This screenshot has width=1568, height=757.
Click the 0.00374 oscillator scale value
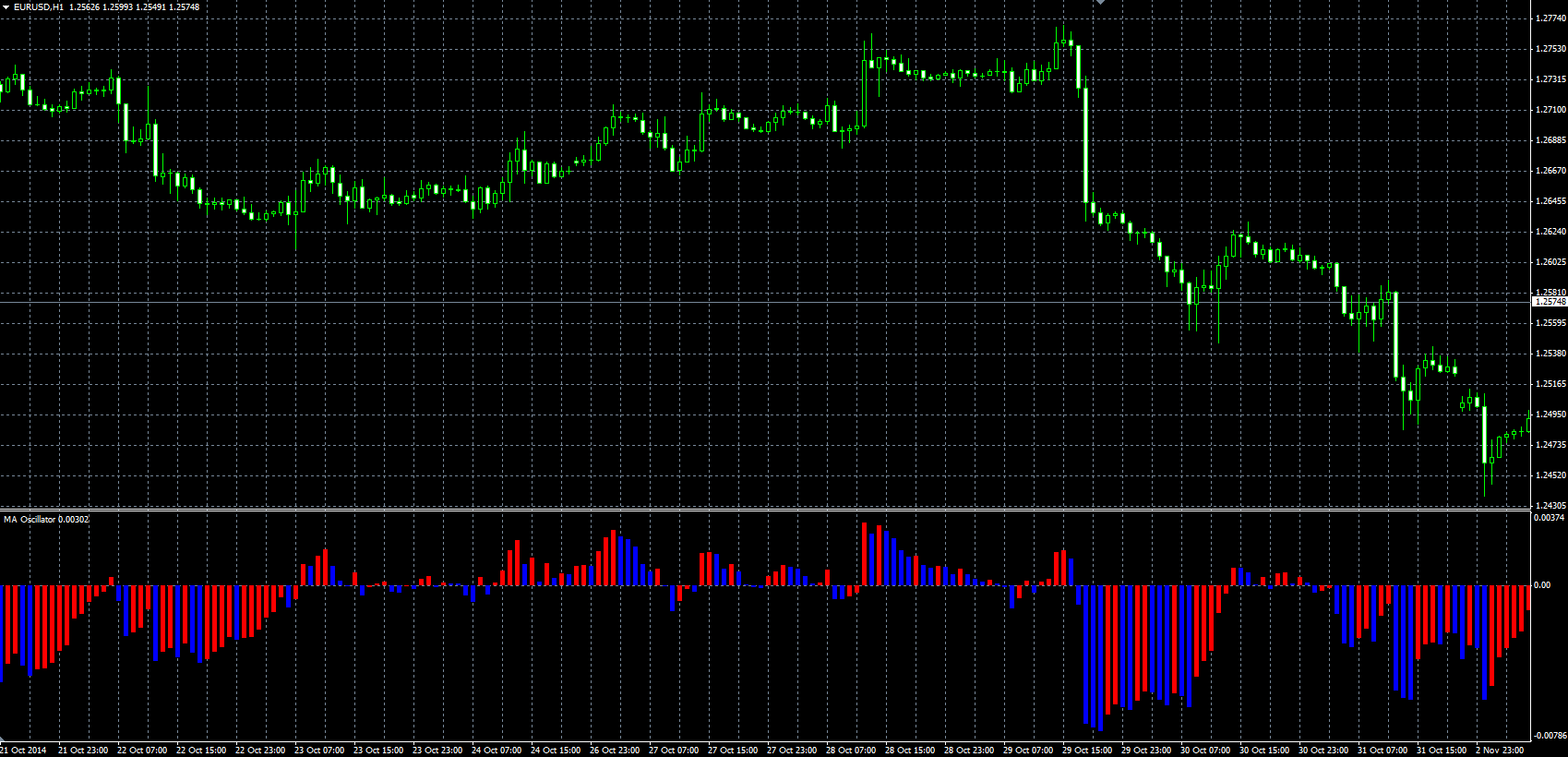(1550, 518)
